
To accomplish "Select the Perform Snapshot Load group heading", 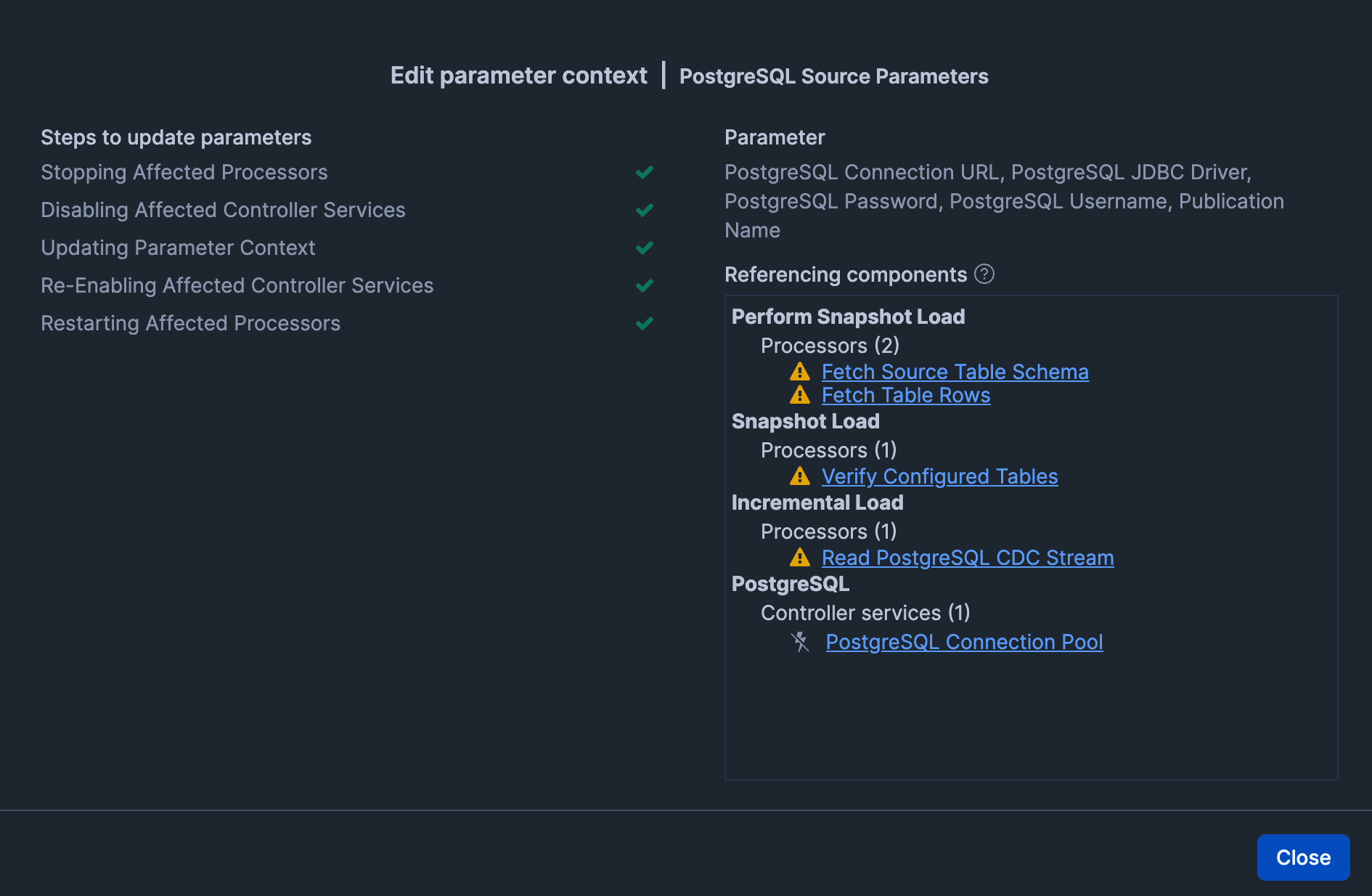I will click(x=848, y=317).
